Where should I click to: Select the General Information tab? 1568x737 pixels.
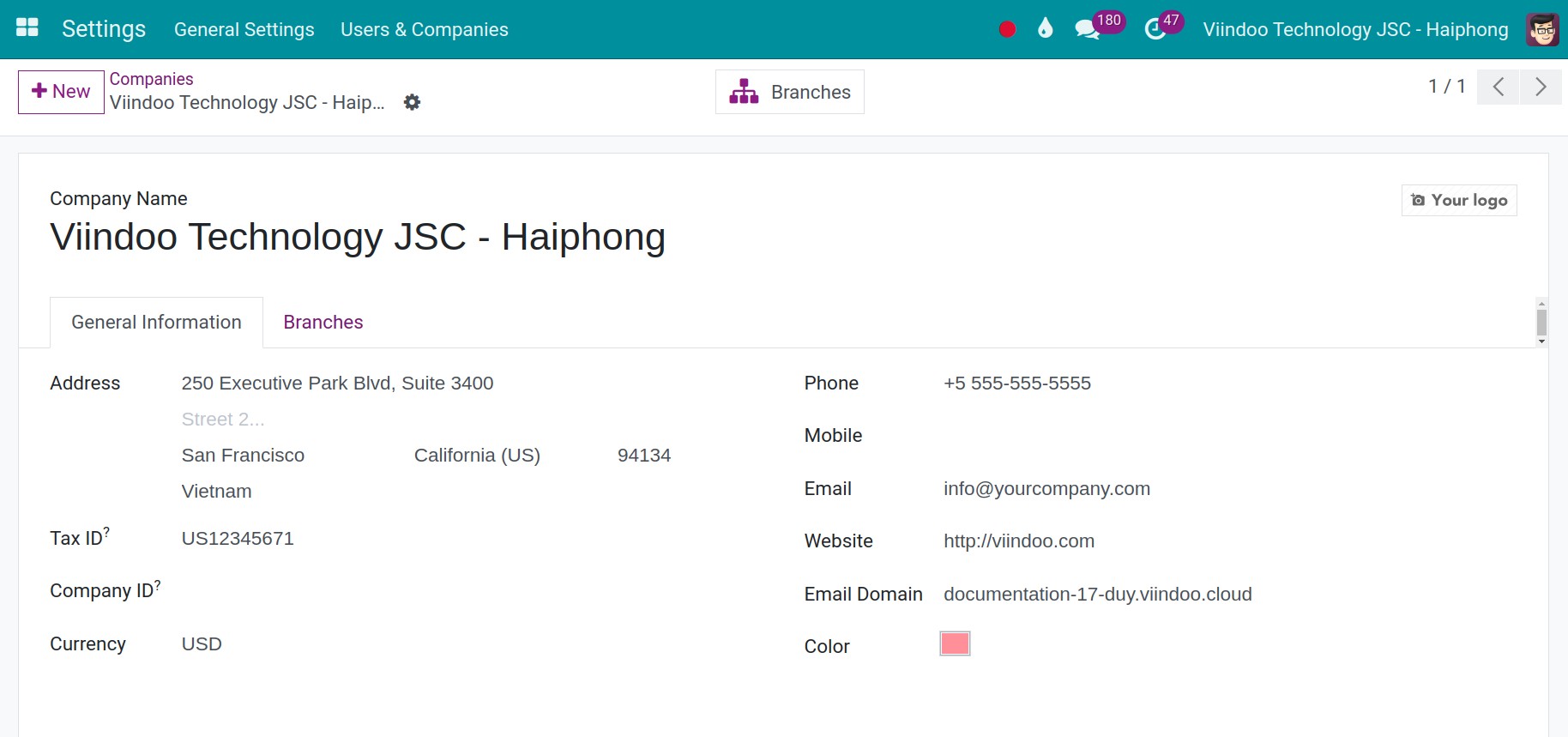coord(156,322)
